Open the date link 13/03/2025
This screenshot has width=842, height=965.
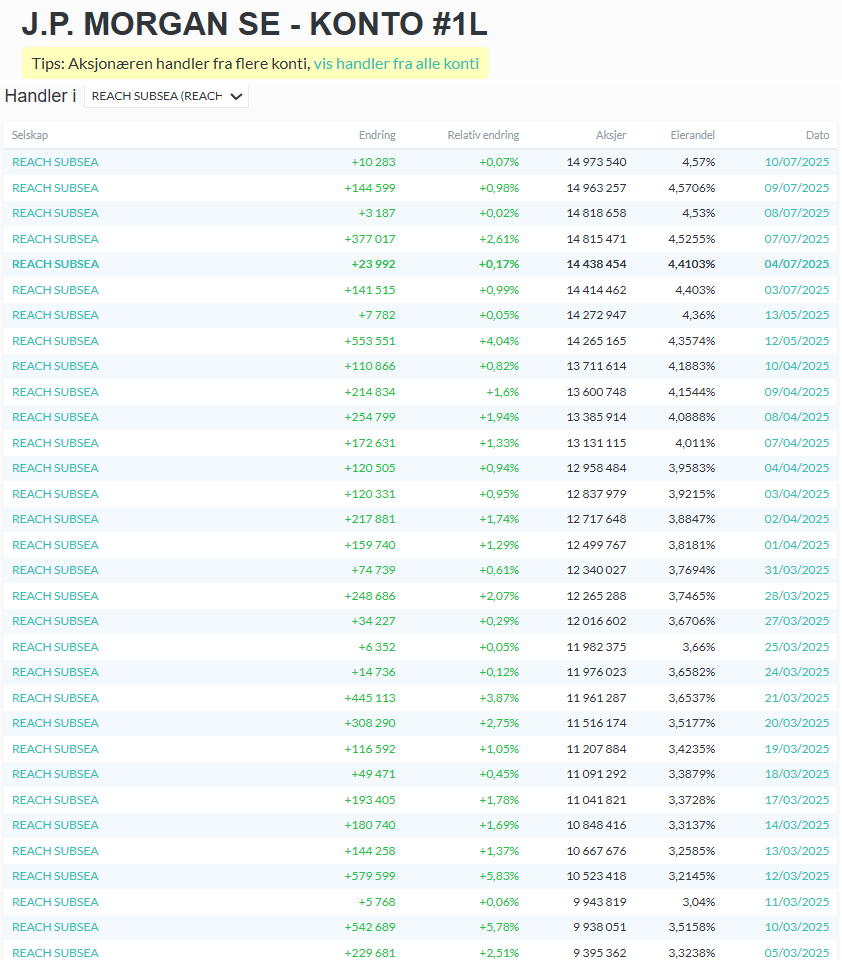tap(796, 852)
